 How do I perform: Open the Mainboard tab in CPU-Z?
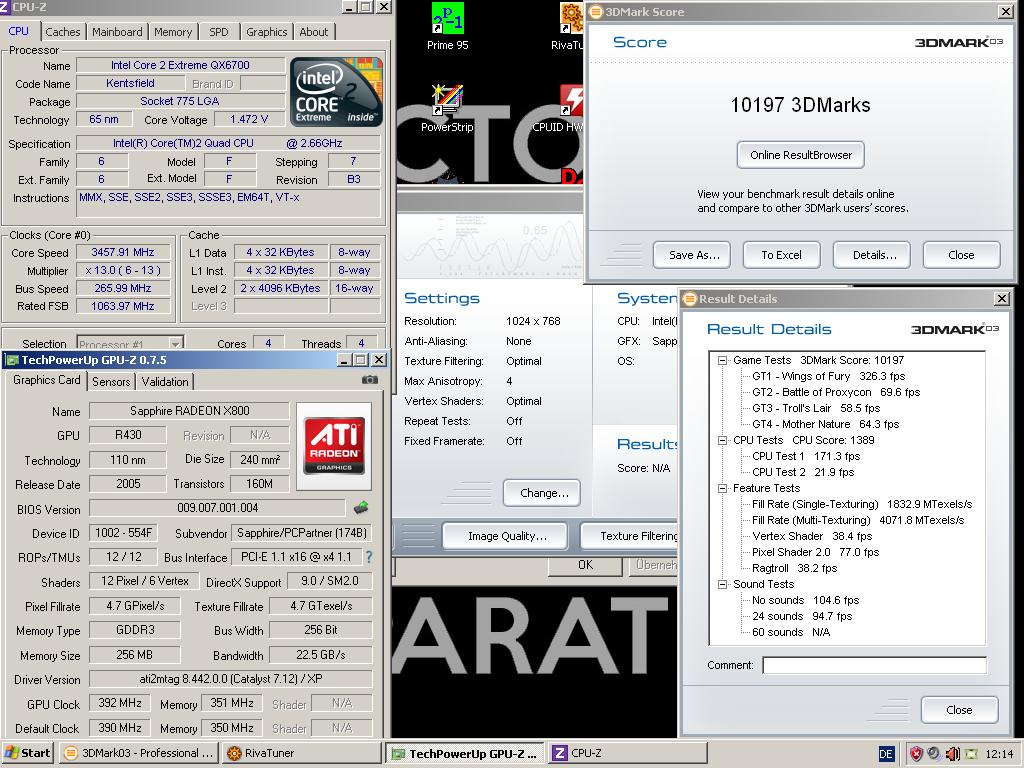(x=117, y=31)
